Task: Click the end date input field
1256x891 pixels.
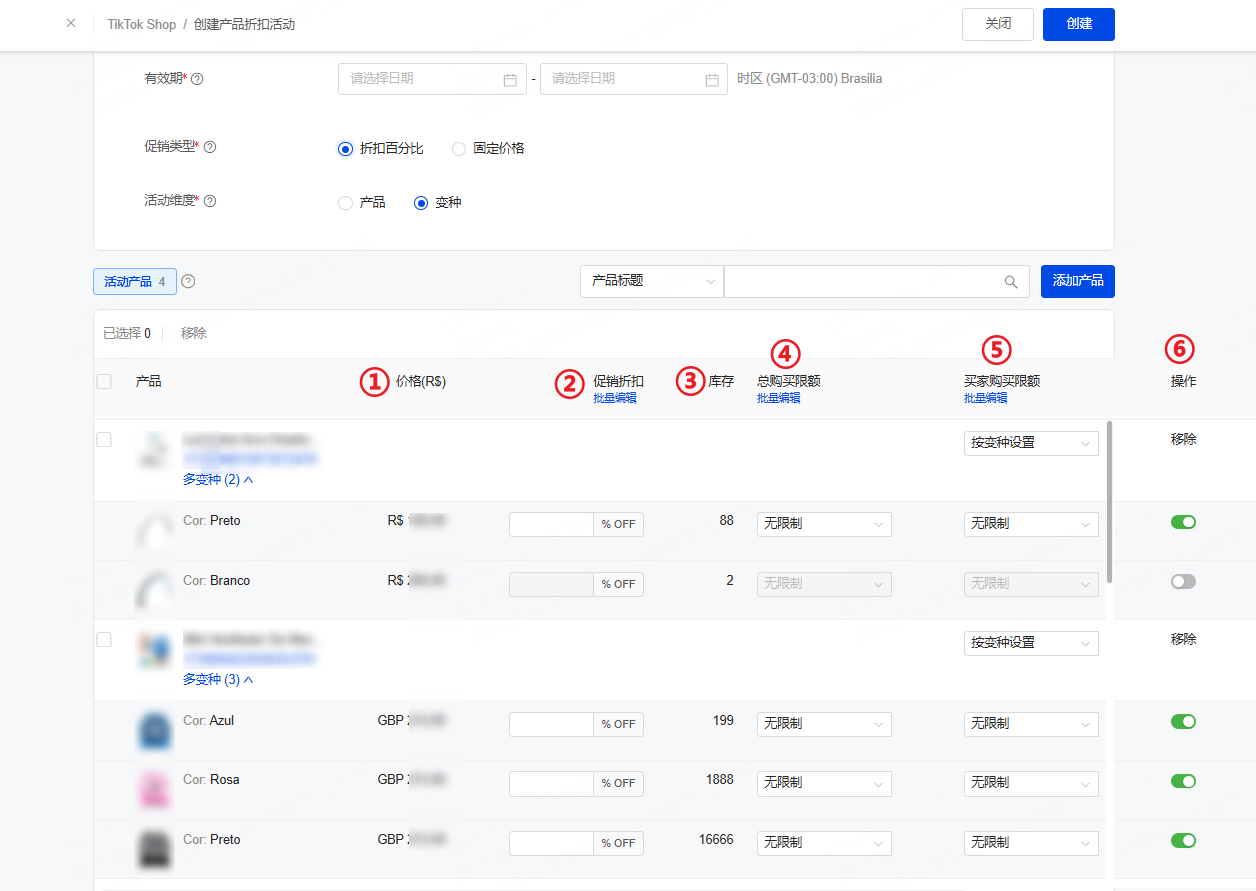Action: click(x=634, y=79)
